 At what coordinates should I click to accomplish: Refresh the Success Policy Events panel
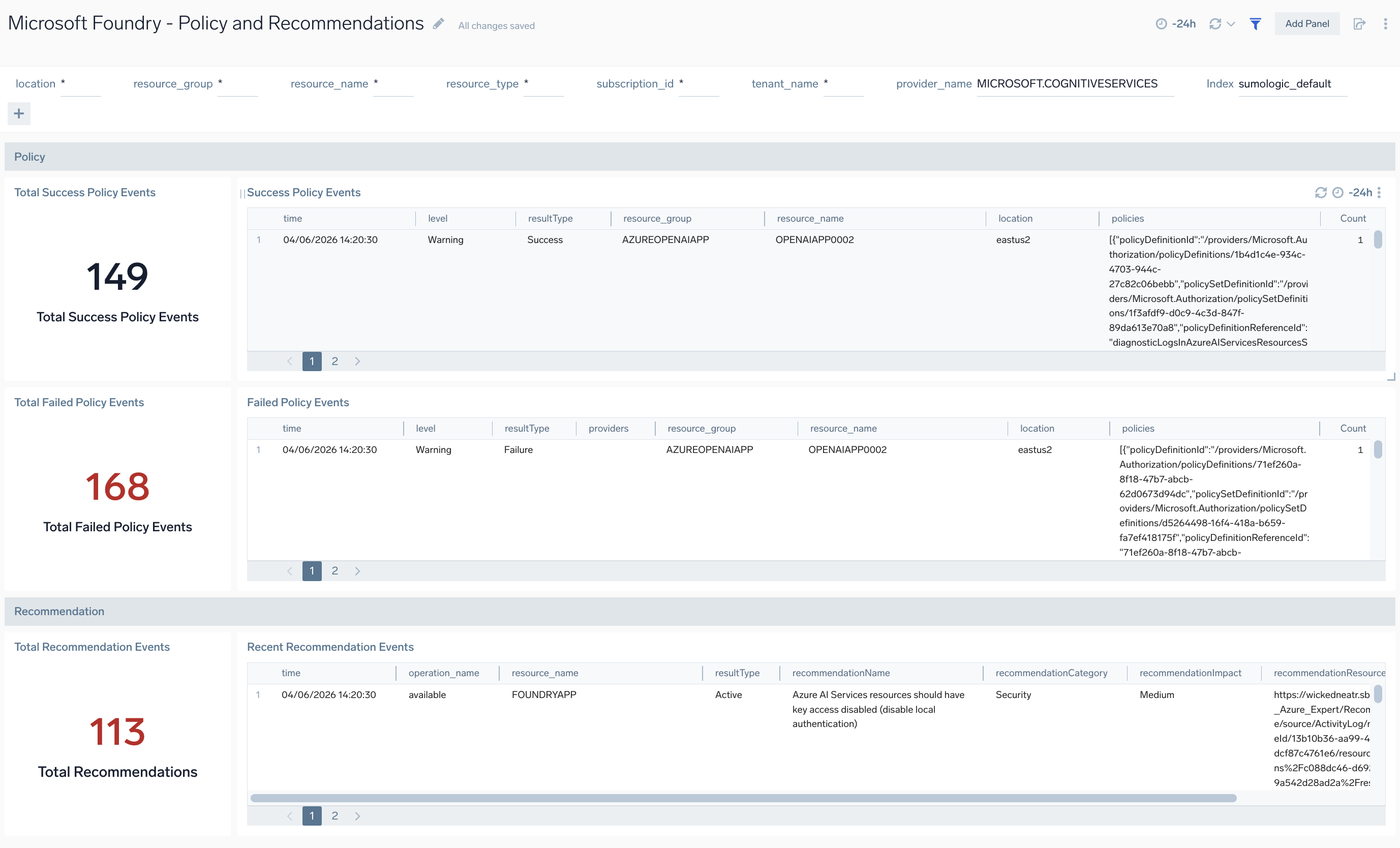1321,193
